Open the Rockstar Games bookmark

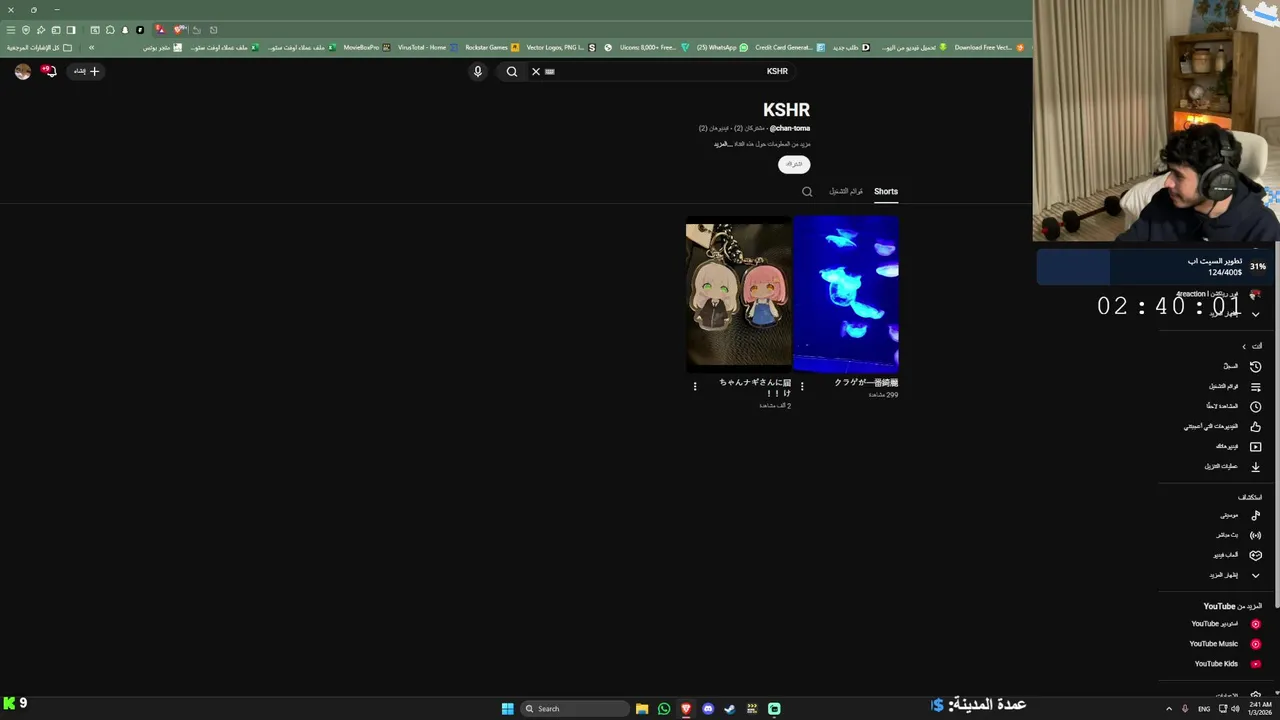point(492,47)
